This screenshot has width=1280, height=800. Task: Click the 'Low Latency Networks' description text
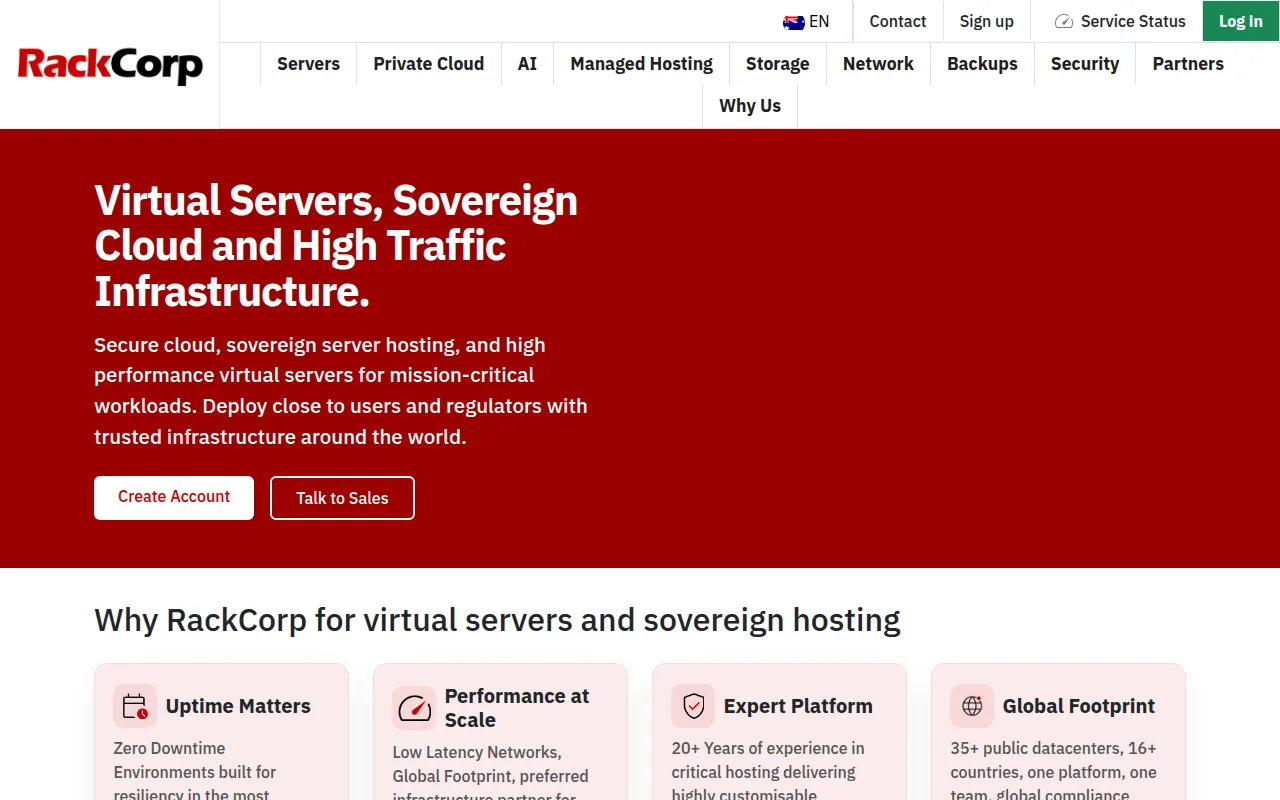click(x=491, y=774)
